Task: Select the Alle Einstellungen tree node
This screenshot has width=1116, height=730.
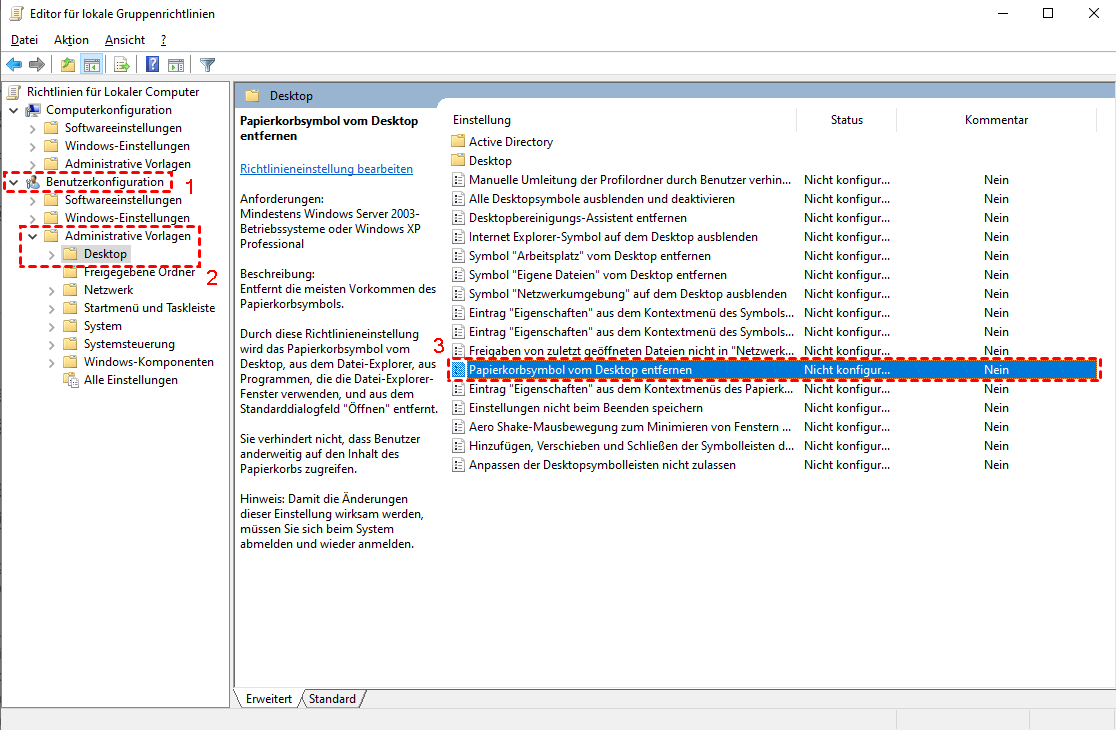Action: [130, 380]
